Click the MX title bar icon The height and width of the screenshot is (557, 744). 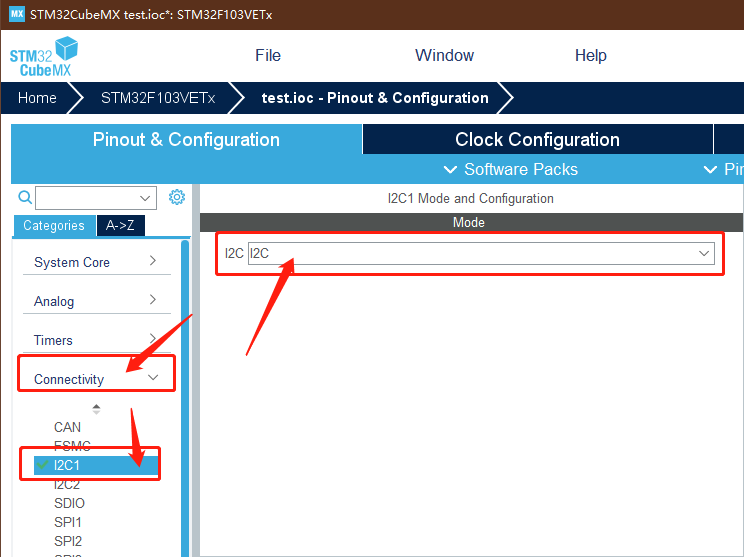pos(17,14)
